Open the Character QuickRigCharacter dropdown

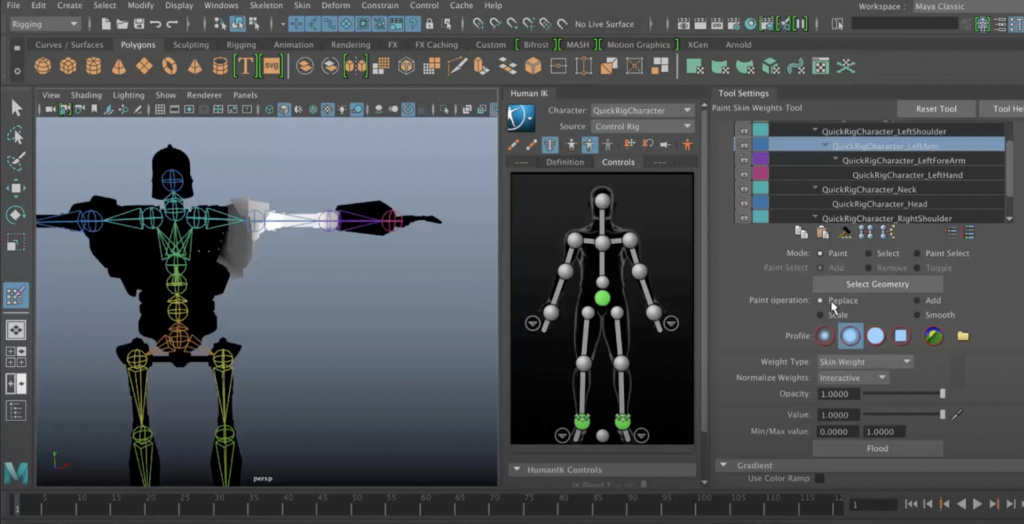(642, 110)
